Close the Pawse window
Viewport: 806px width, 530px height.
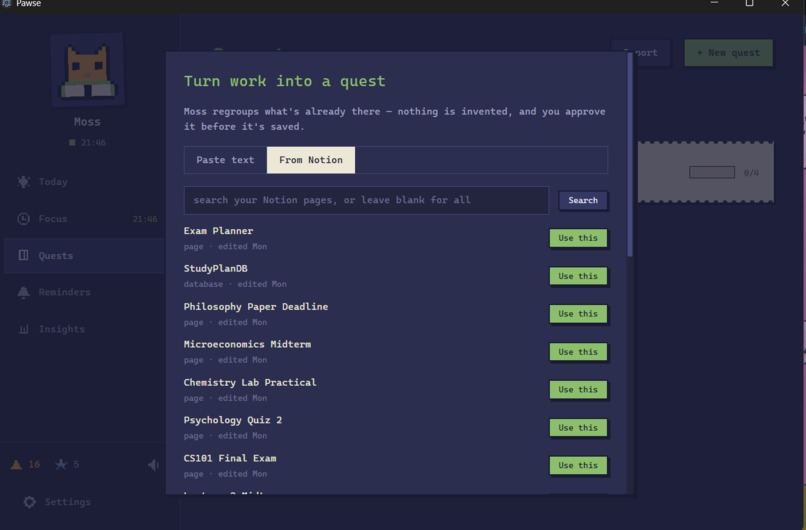point(785,3)
